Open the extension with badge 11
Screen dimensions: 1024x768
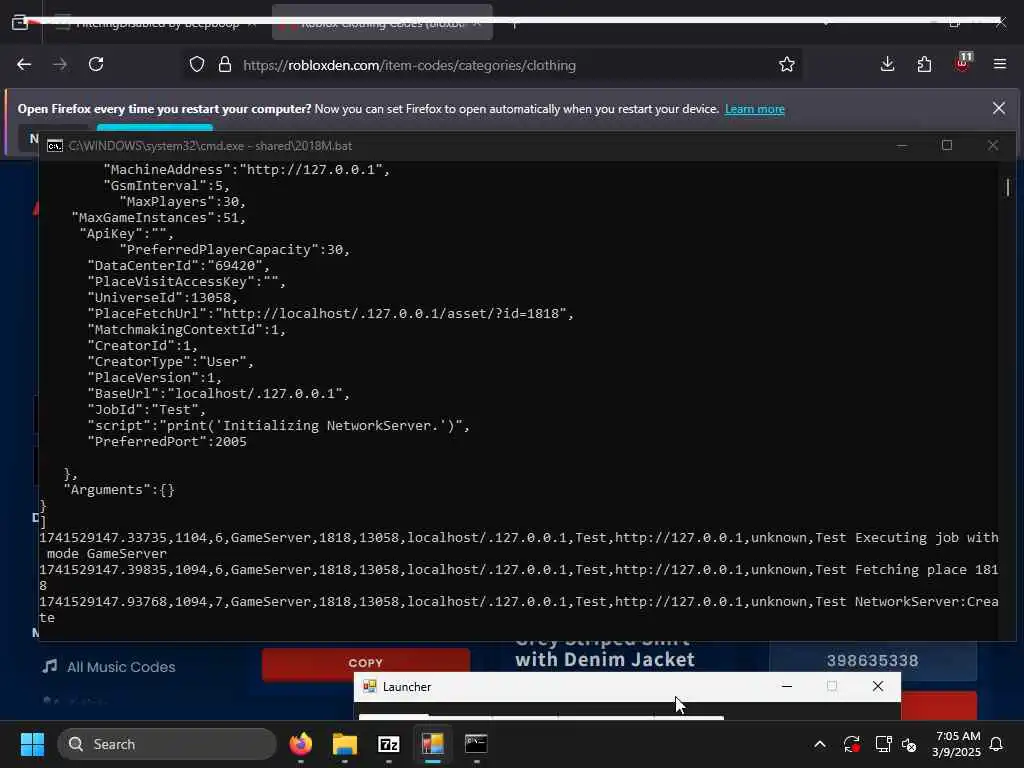963,62
